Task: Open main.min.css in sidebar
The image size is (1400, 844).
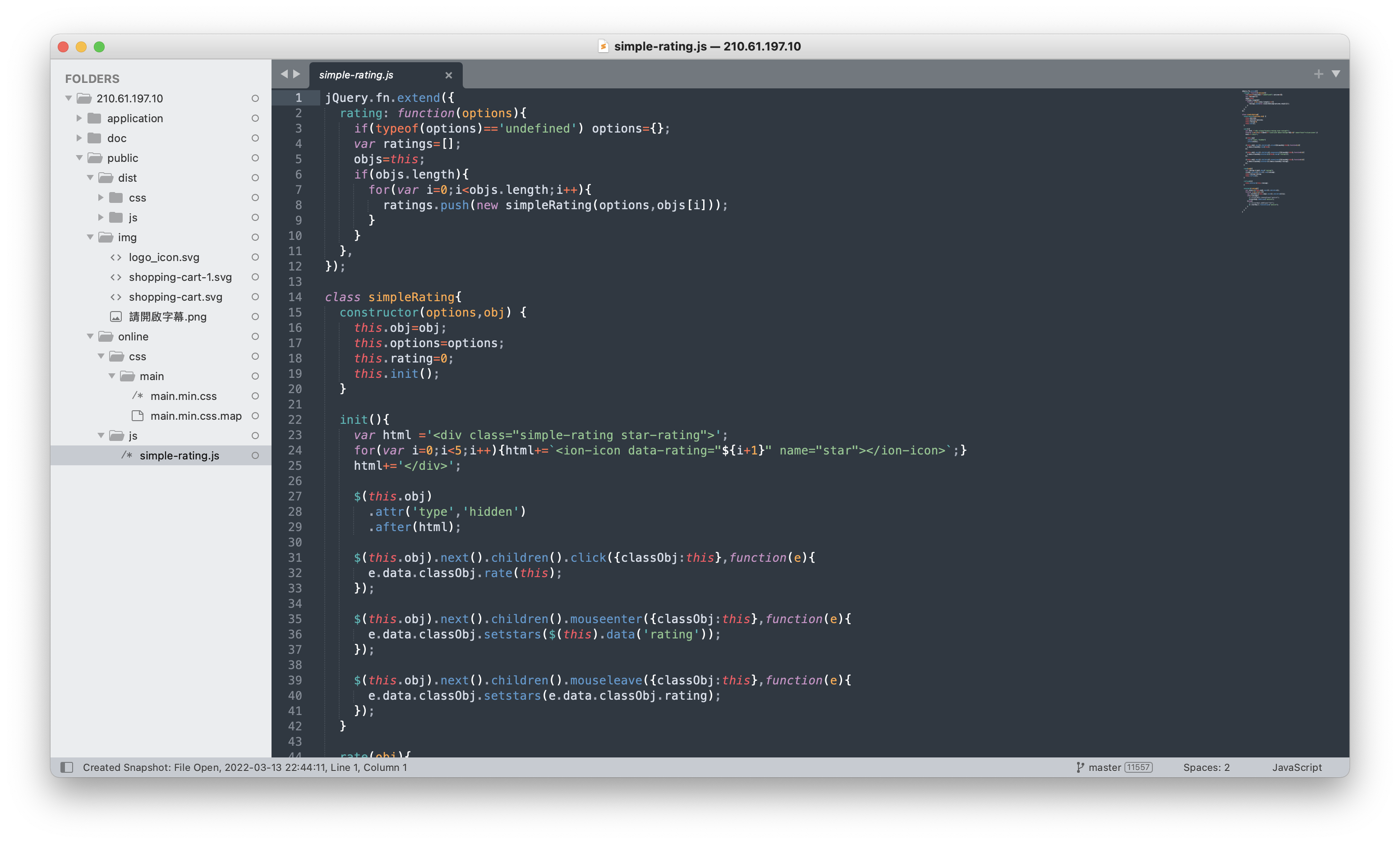Action: pyautogui.click(x=184, y=396)
